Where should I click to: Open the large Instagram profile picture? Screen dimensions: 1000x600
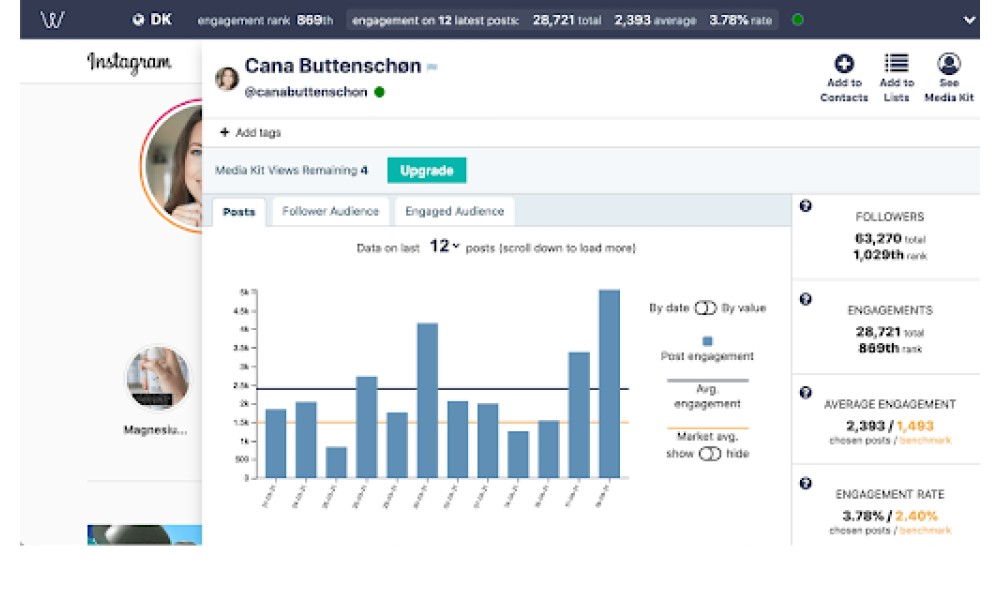pos(171,166)
